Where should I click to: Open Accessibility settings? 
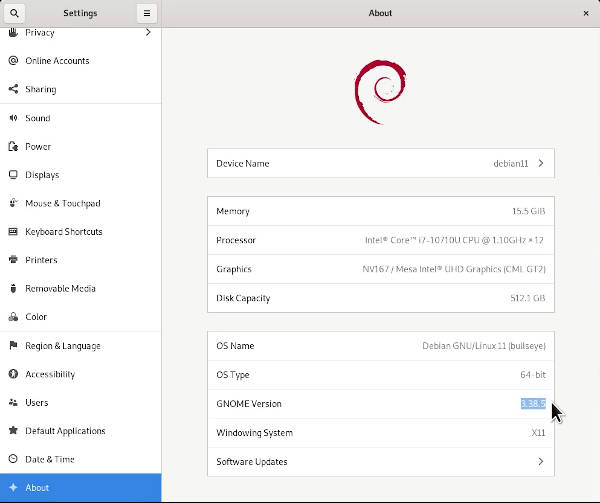point(80,374)
